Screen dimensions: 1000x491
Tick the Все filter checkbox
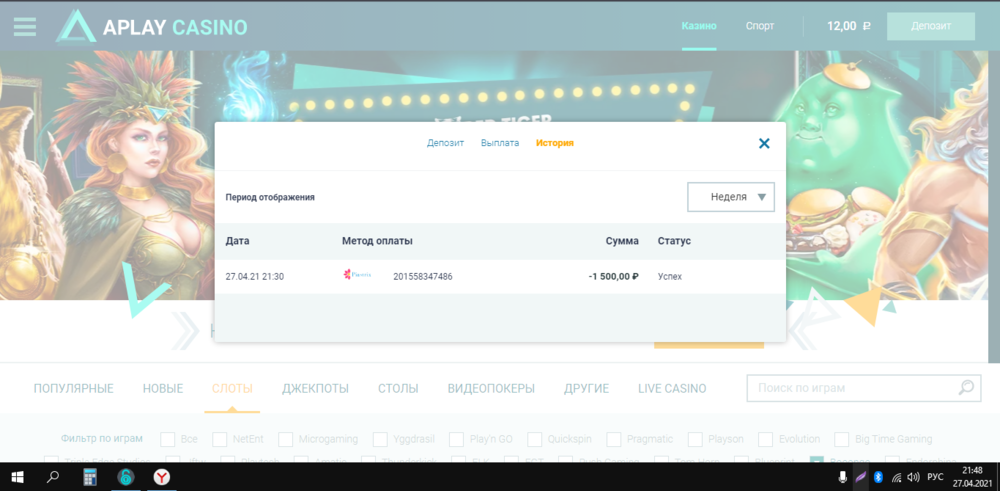[x=168, y=439]
